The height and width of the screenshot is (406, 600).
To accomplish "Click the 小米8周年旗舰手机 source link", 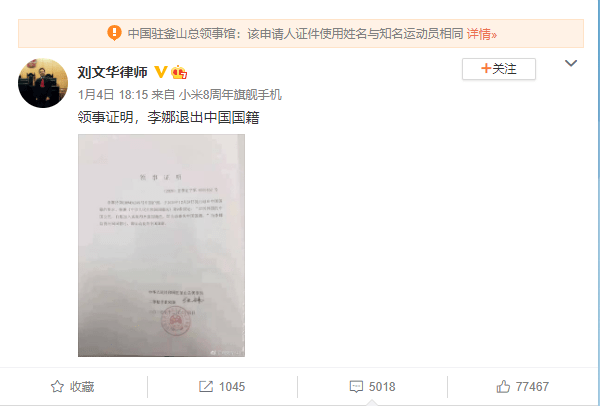I will [x=230, y=95].
